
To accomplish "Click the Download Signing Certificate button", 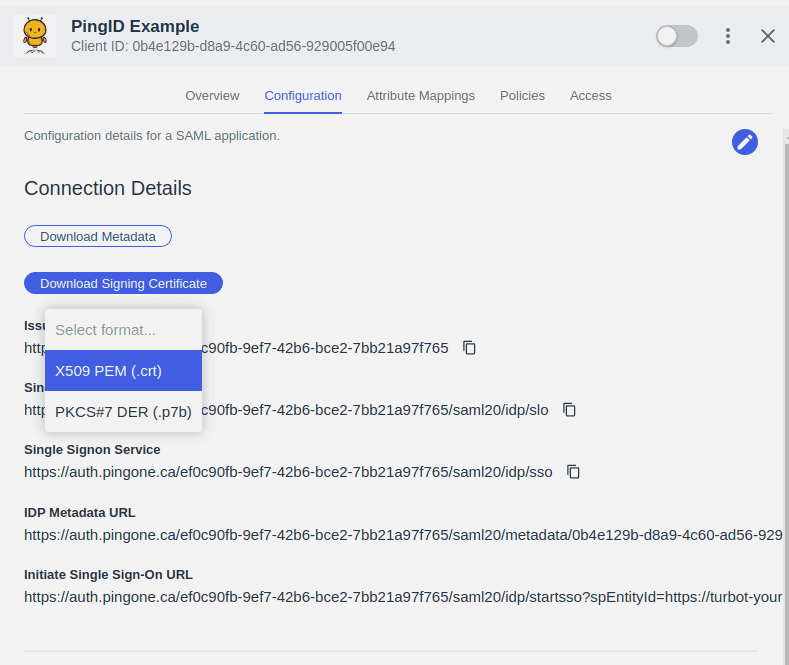I will coord(123,283).
